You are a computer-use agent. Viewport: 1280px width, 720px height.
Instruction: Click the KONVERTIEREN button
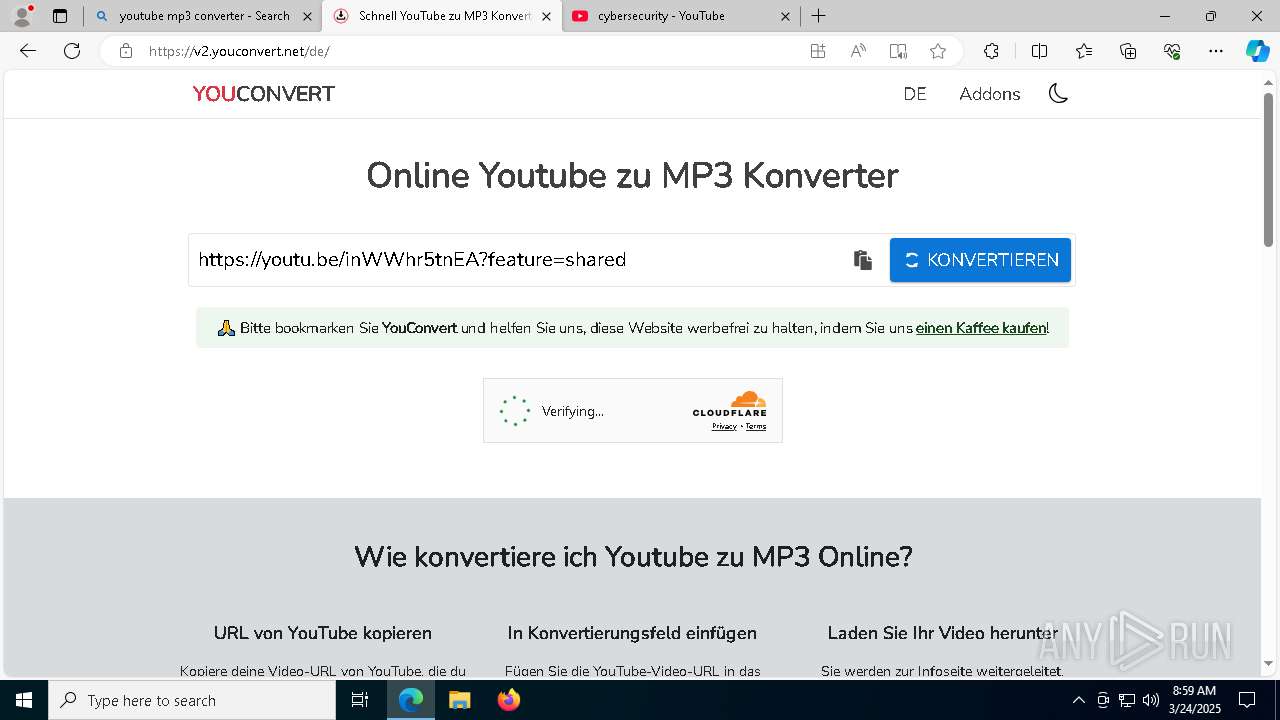(x=980, y=260)
